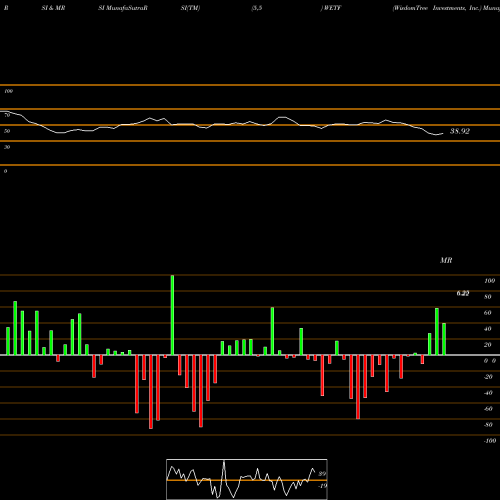Screen dimensions: 500x500
Task: Click the "SI(TM)" header label
Action: [x=190, y=8]
